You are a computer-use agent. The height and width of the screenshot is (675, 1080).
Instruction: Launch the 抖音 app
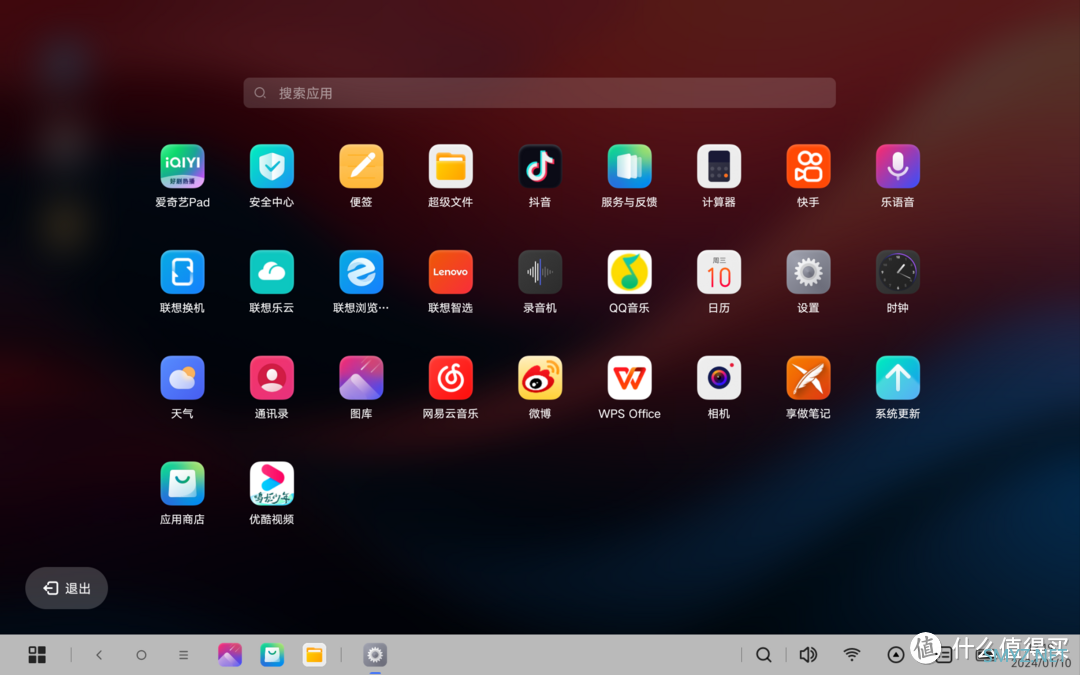[540, 166]
